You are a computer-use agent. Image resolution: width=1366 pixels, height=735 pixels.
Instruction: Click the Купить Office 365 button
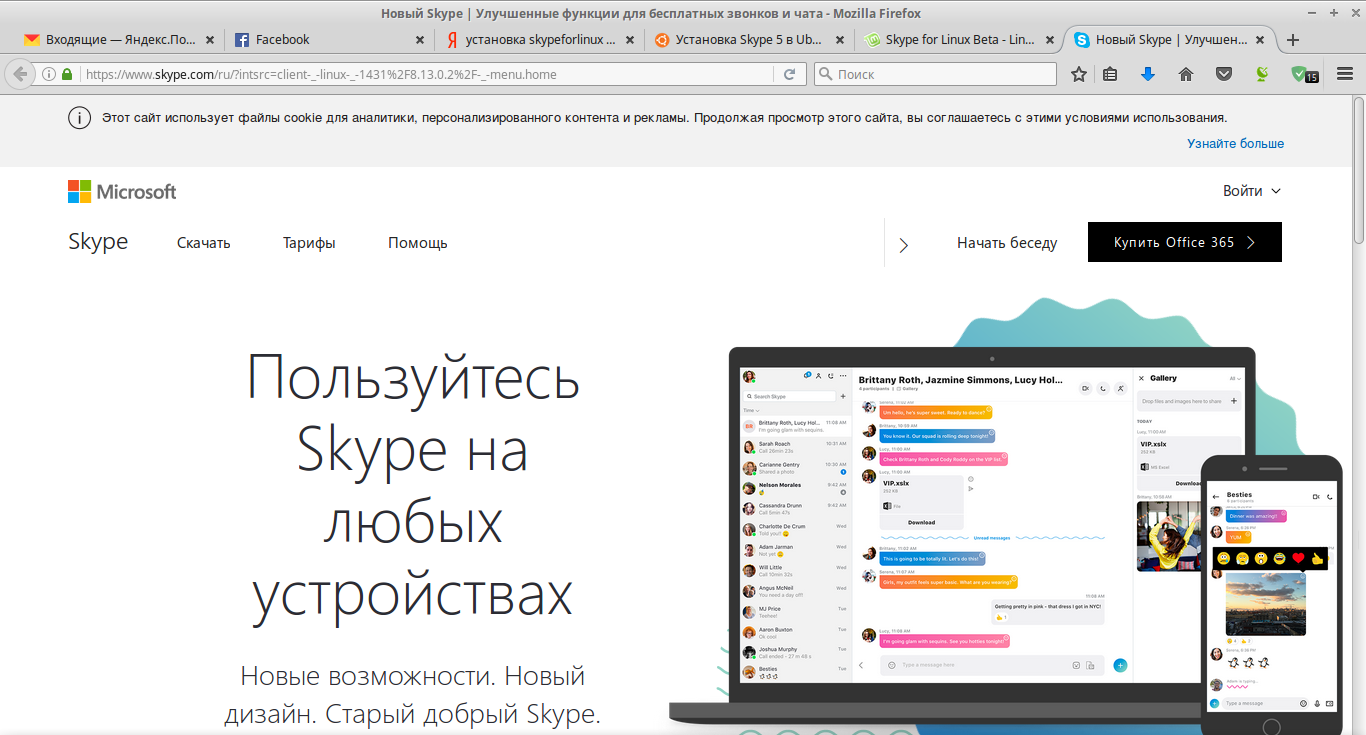1184,242
